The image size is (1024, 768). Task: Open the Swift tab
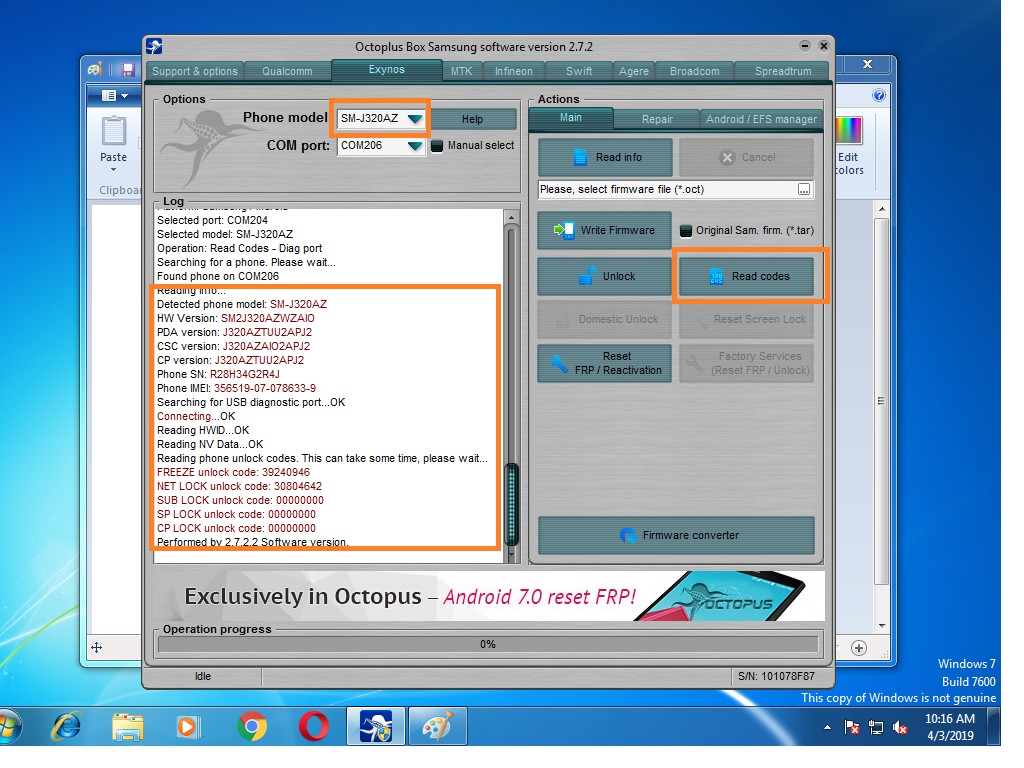point(579,71)
